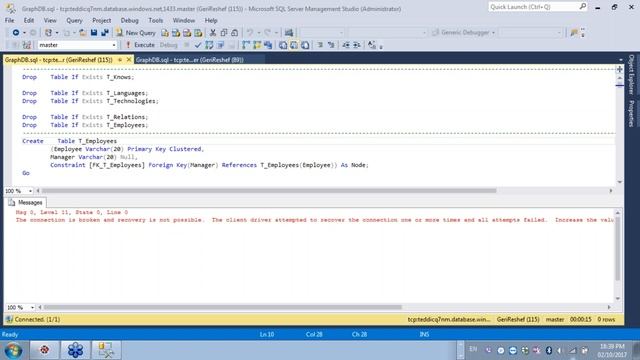Click the Save All icon
The height and width of the screenshot is (360, 640).
(x=105, y=33)
